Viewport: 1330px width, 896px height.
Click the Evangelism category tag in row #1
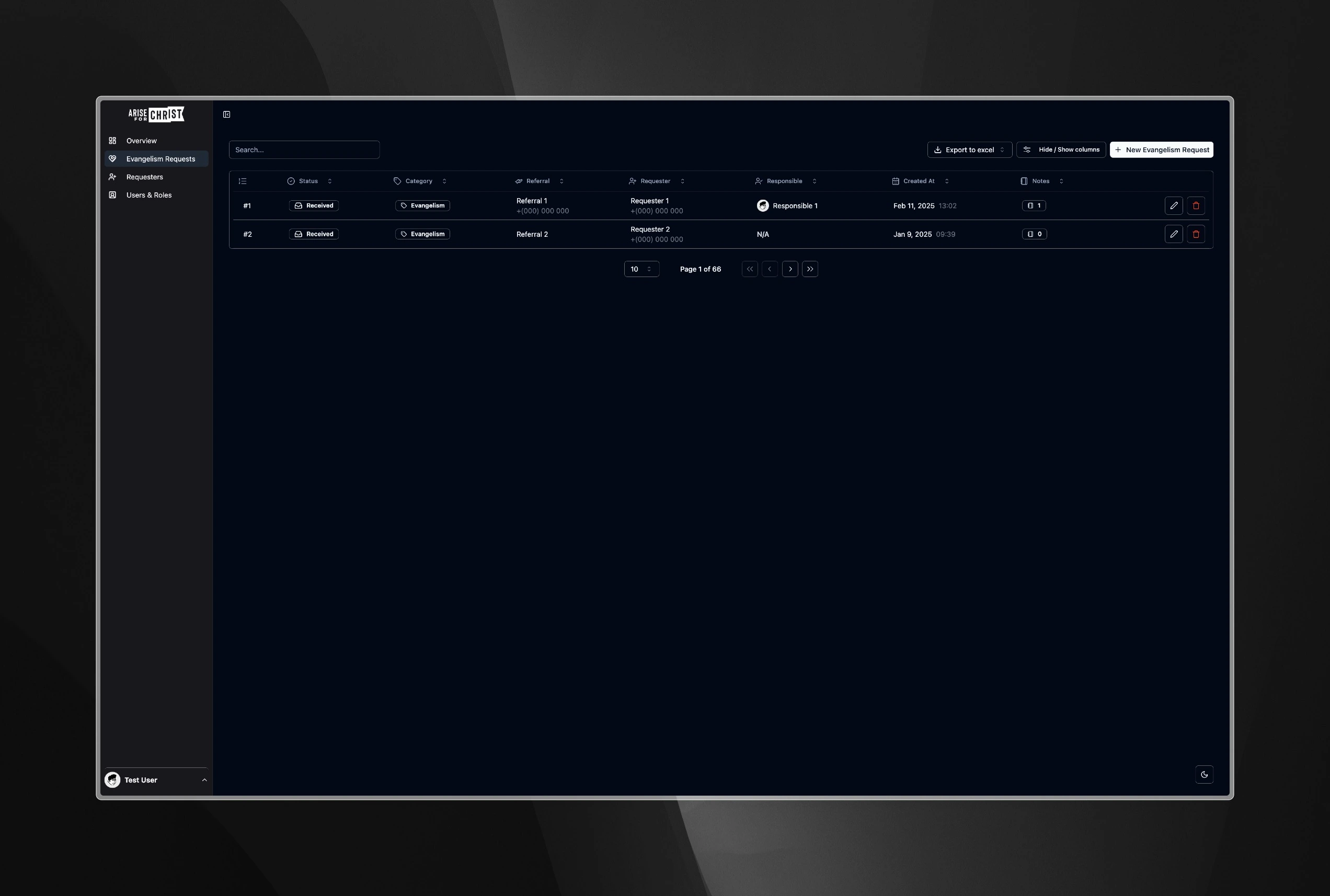pos(423,206)
